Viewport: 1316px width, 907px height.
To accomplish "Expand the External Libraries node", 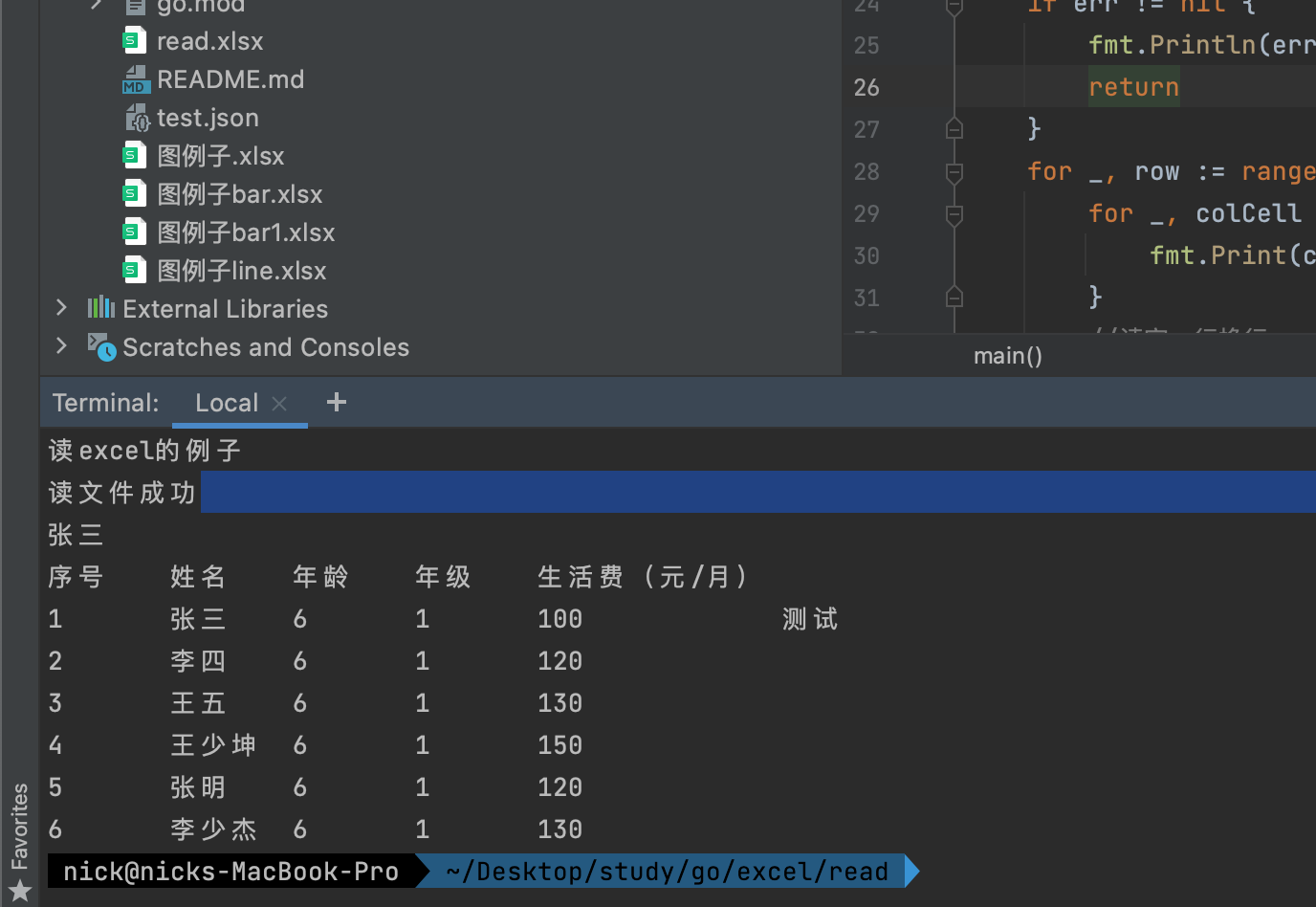I will (x=61, y=308).
